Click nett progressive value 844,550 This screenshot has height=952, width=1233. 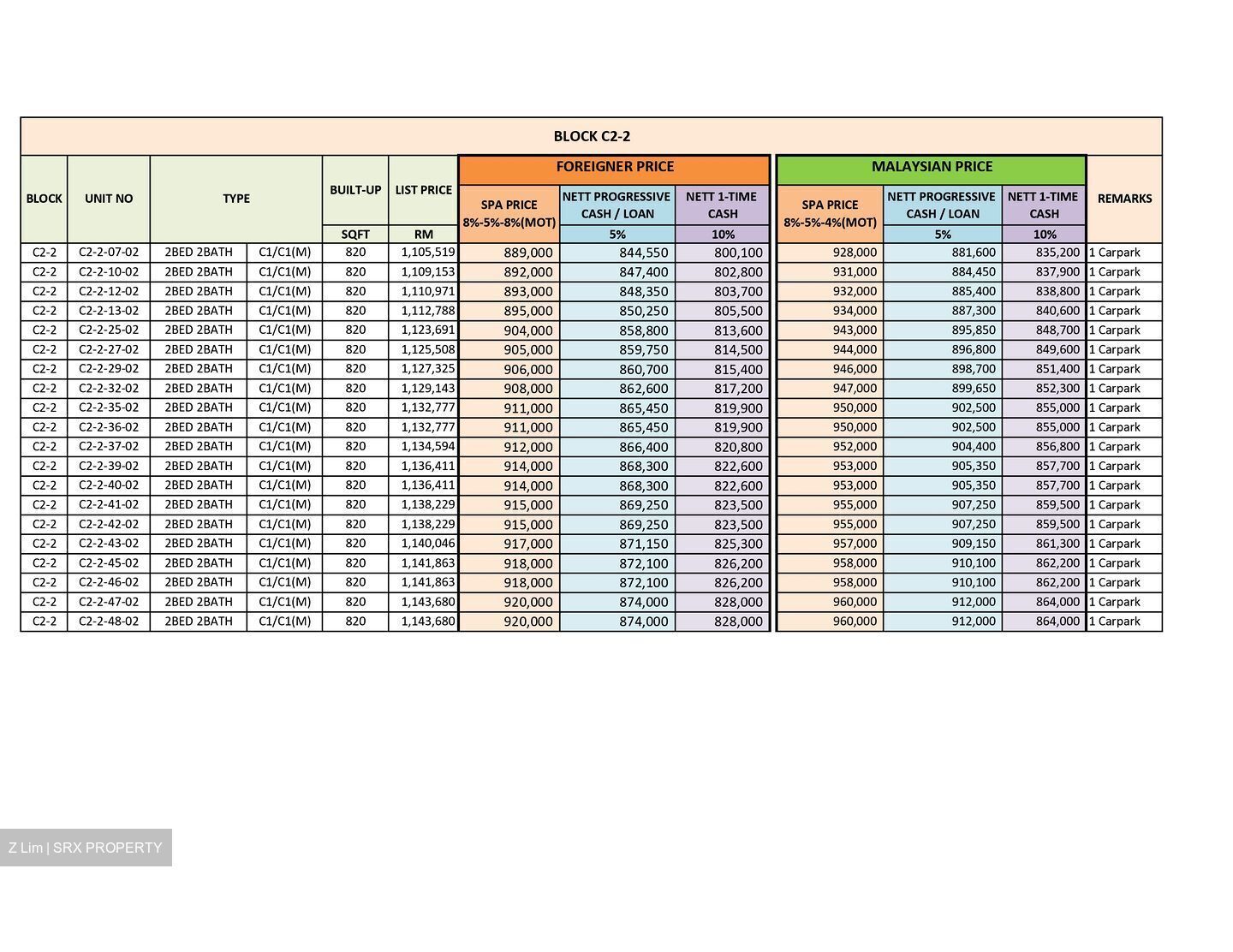point(644,253)
